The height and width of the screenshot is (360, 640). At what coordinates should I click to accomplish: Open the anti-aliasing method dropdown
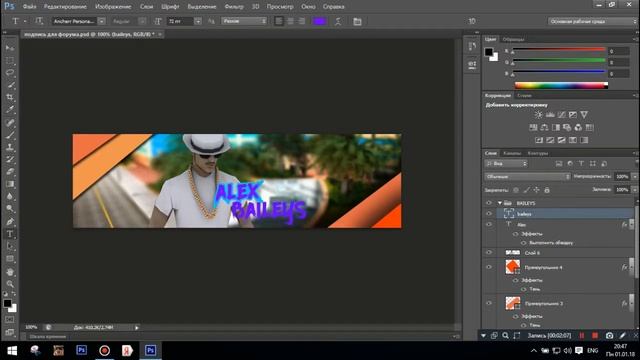tap(244, 21)
